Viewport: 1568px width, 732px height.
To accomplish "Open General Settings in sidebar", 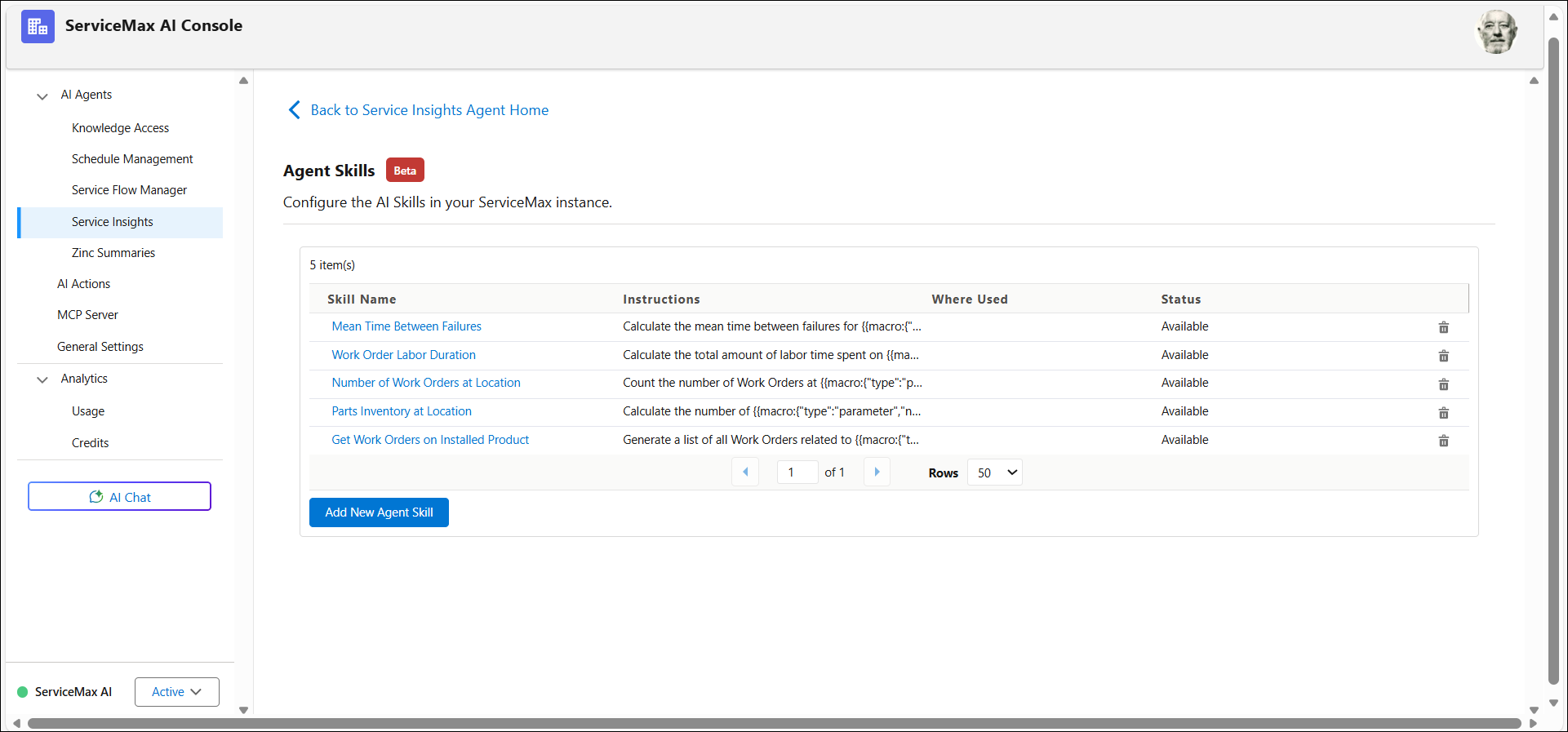I will 100,347.
